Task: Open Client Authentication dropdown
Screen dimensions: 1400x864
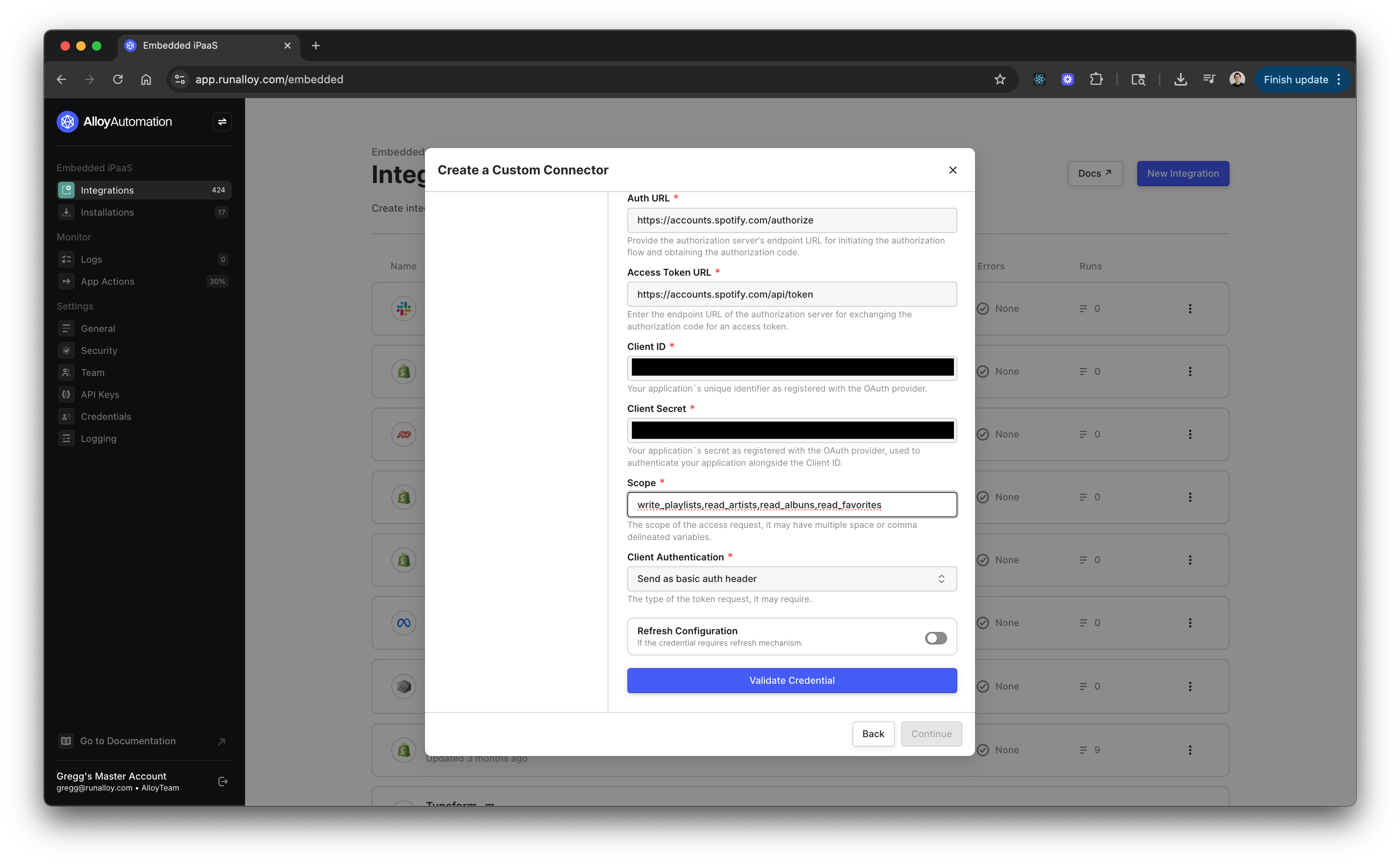Action: pos(792,579)
